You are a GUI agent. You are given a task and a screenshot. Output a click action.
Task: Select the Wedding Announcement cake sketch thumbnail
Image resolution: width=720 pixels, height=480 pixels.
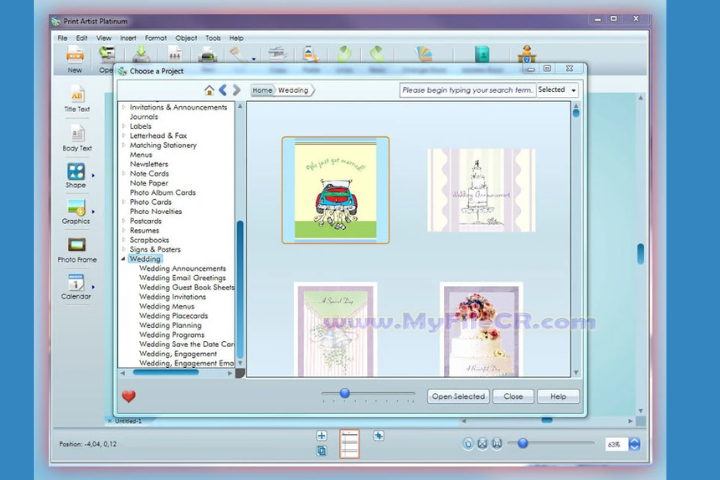481,190
